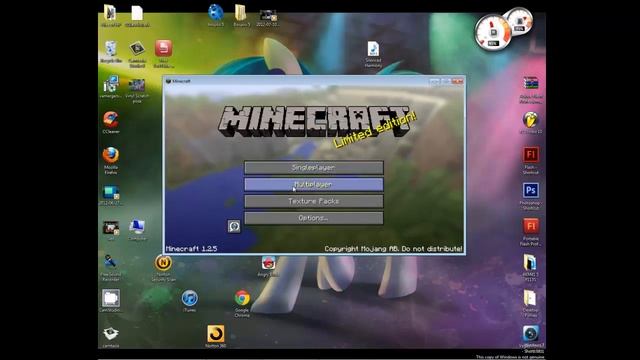Open the Recycle Bin desktop icon
Screen dimensions: 640x360
(111, 52)
